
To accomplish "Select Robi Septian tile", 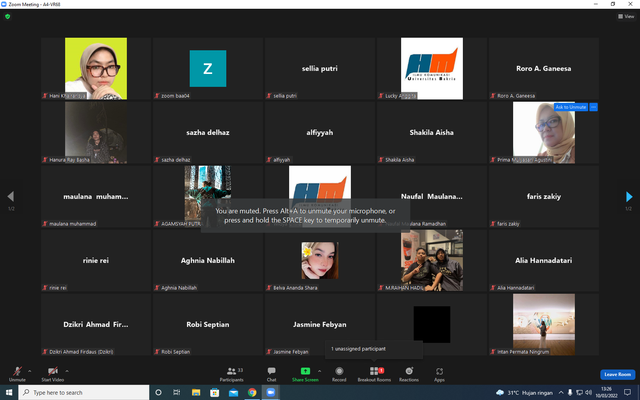I will tap(208, 324).
